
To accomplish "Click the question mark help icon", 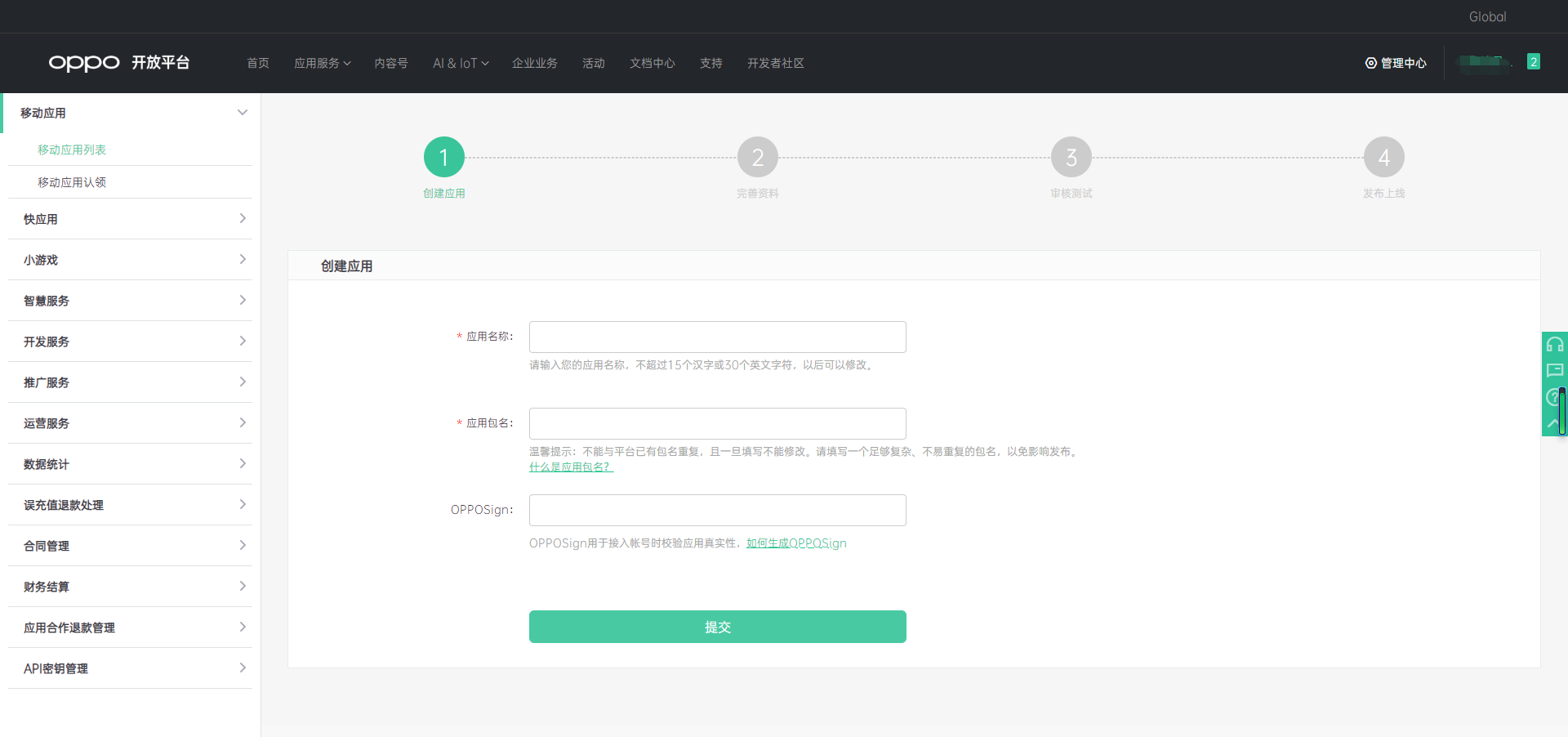I will [x=1552, y=397].
